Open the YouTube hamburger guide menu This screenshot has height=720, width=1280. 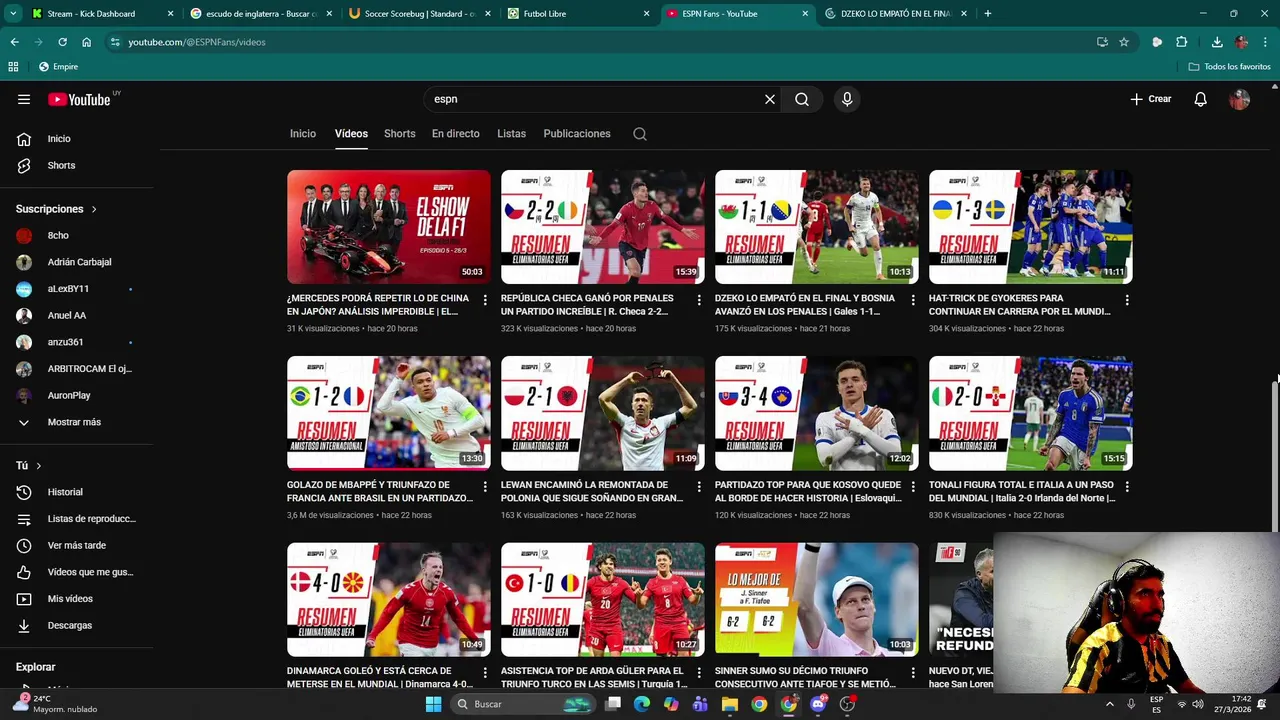[24, 99]
